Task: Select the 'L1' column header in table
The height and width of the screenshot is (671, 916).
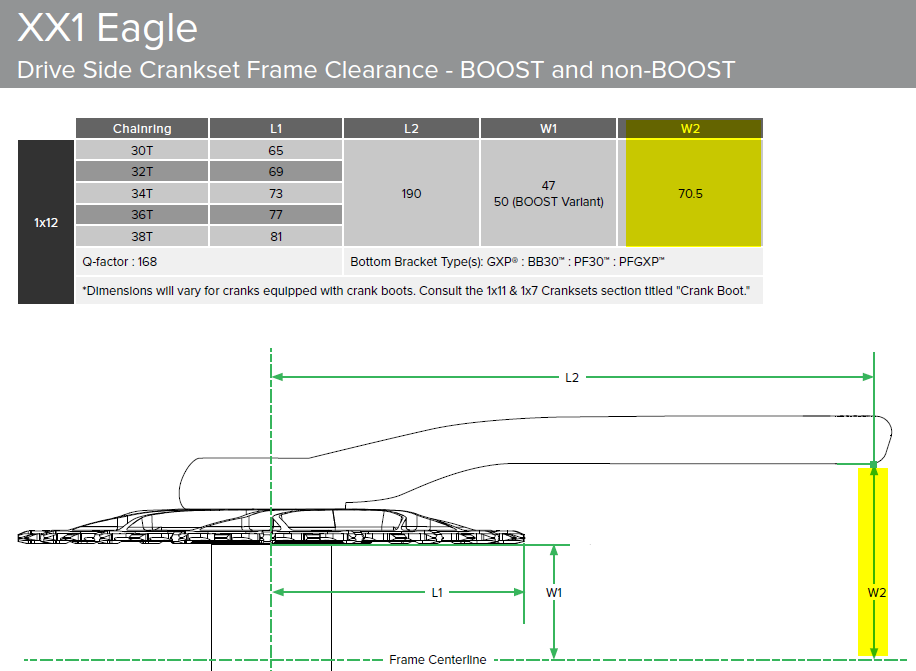Action: click(276, 128)
